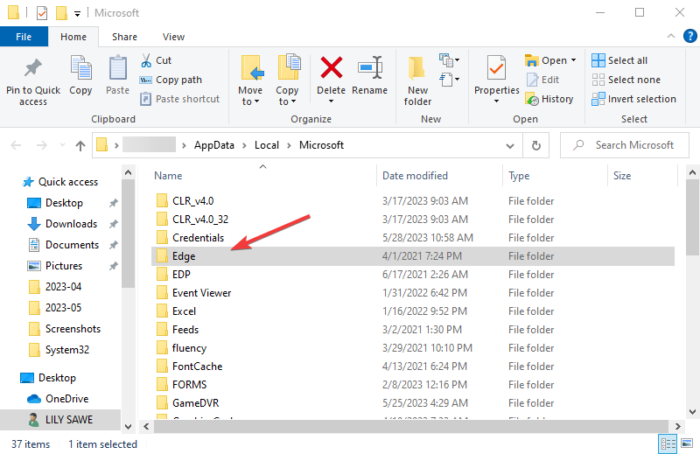Click Paste shortcut option
This screenshot has height=454, width=700.
(180, 99)
